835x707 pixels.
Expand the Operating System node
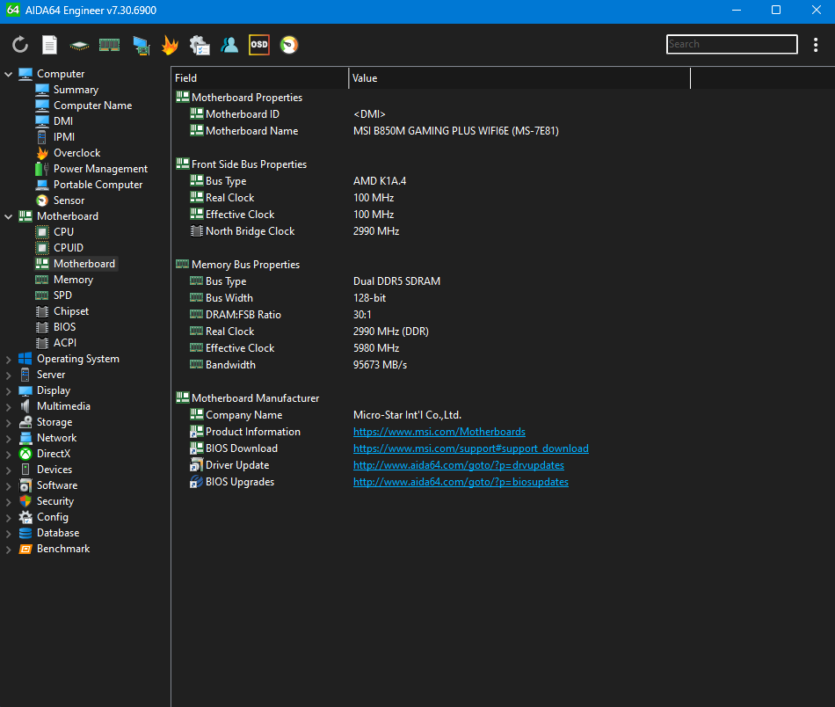coord(9,359)
